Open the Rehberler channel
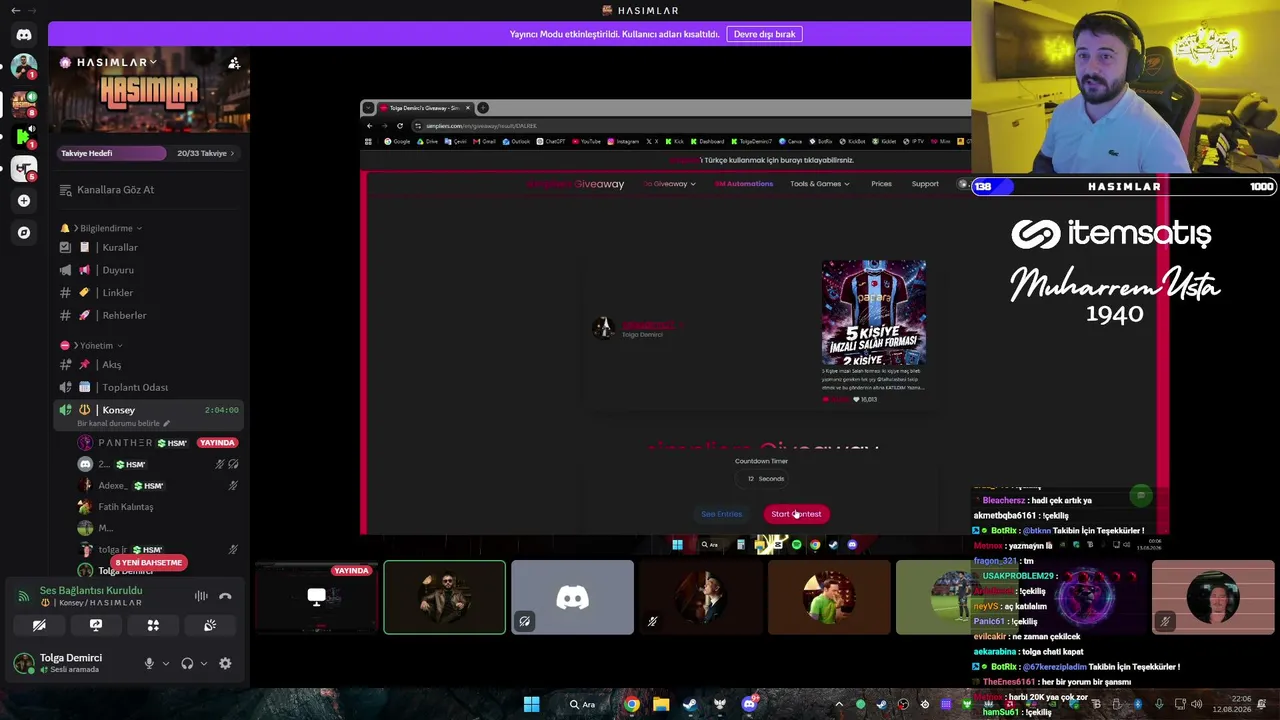 150,315
